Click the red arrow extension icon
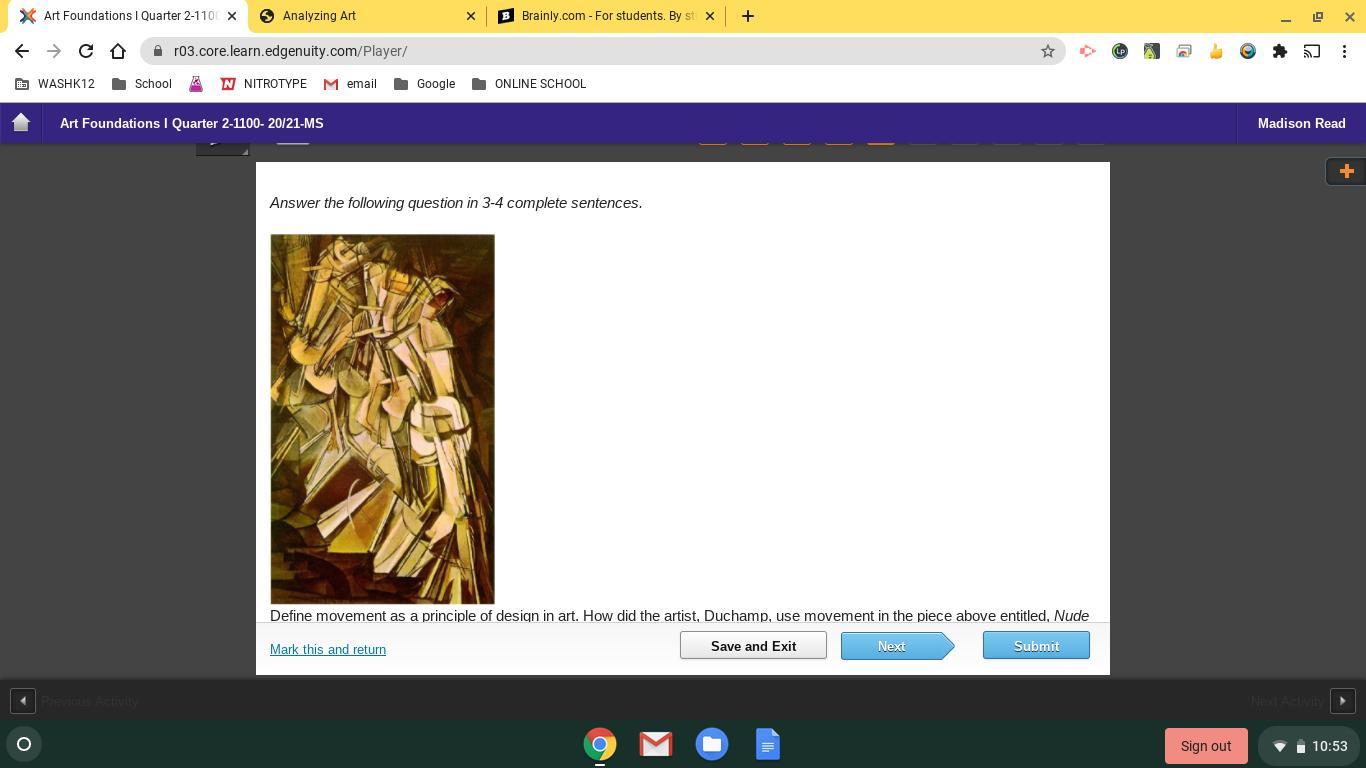The height and width of the screenshot is (768, 1366). pos(1087,51)
